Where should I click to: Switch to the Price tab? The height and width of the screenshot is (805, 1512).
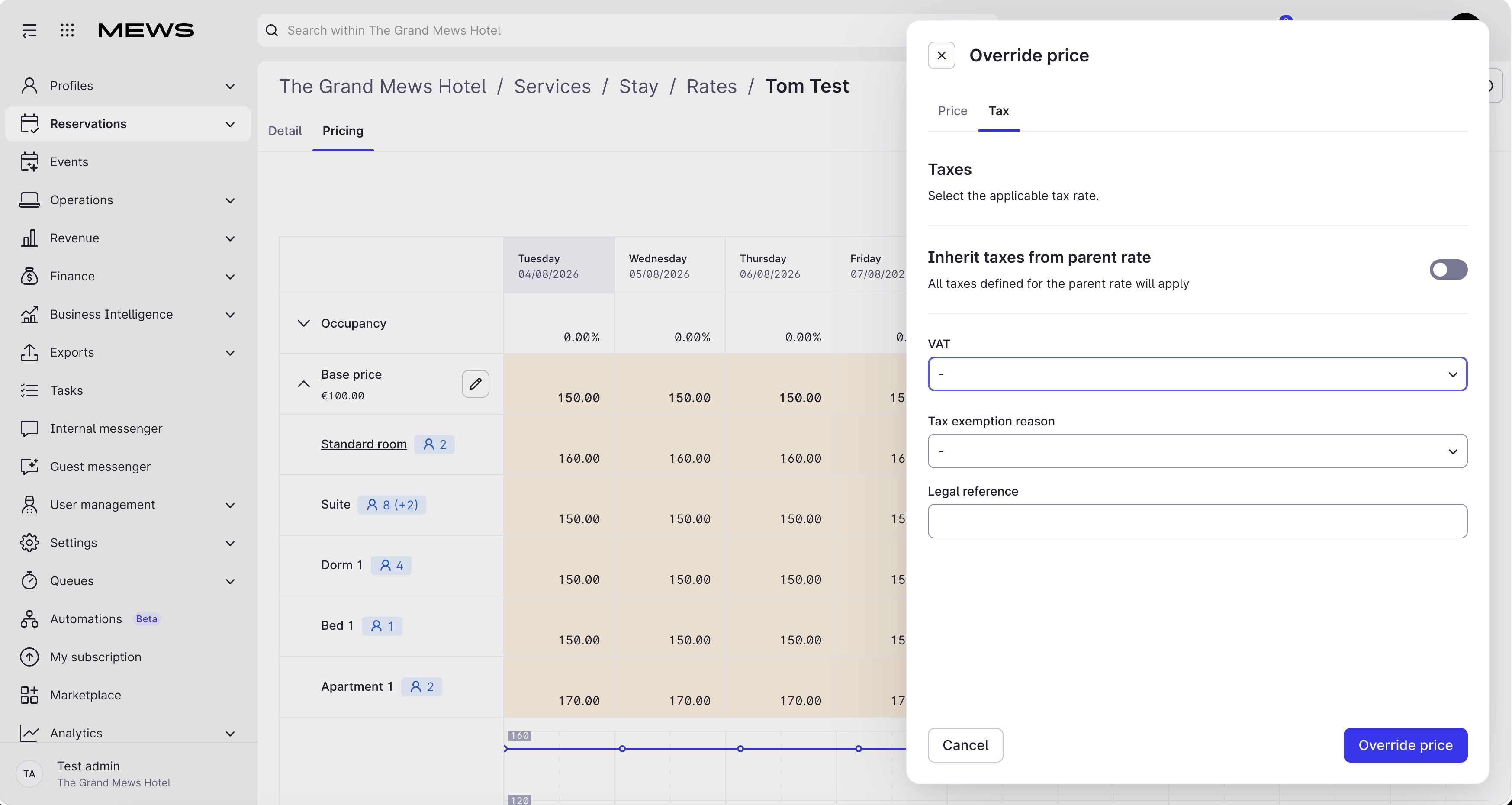(952, 111)
